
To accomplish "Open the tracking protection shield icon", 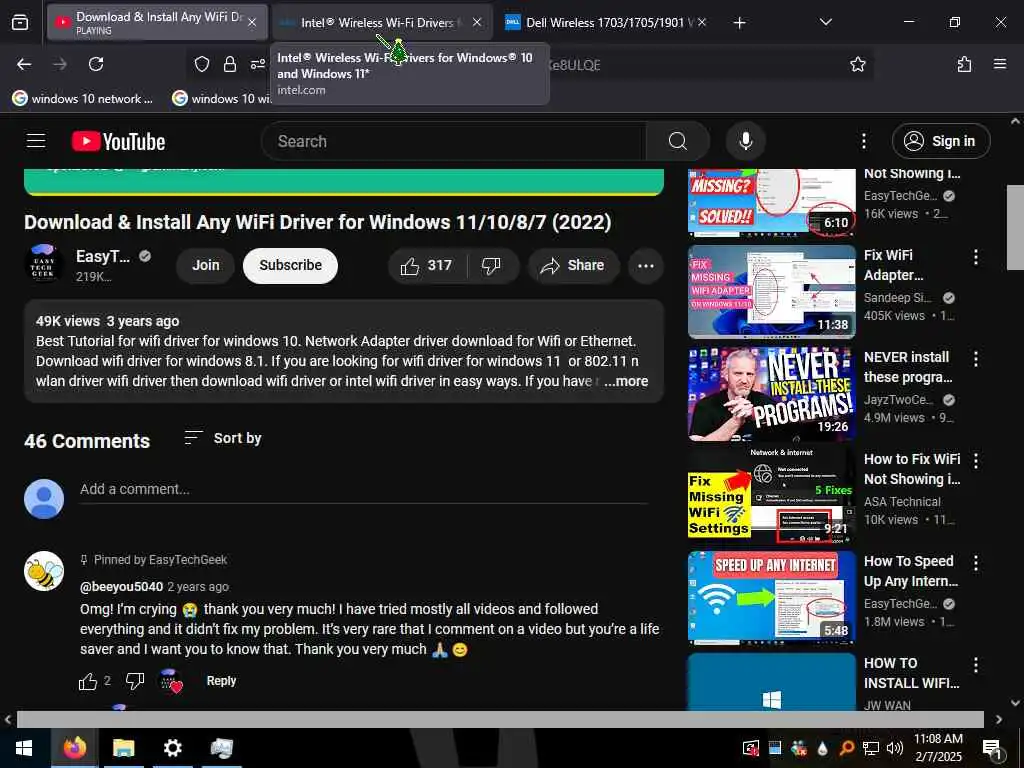I will (x=202, y=64).
